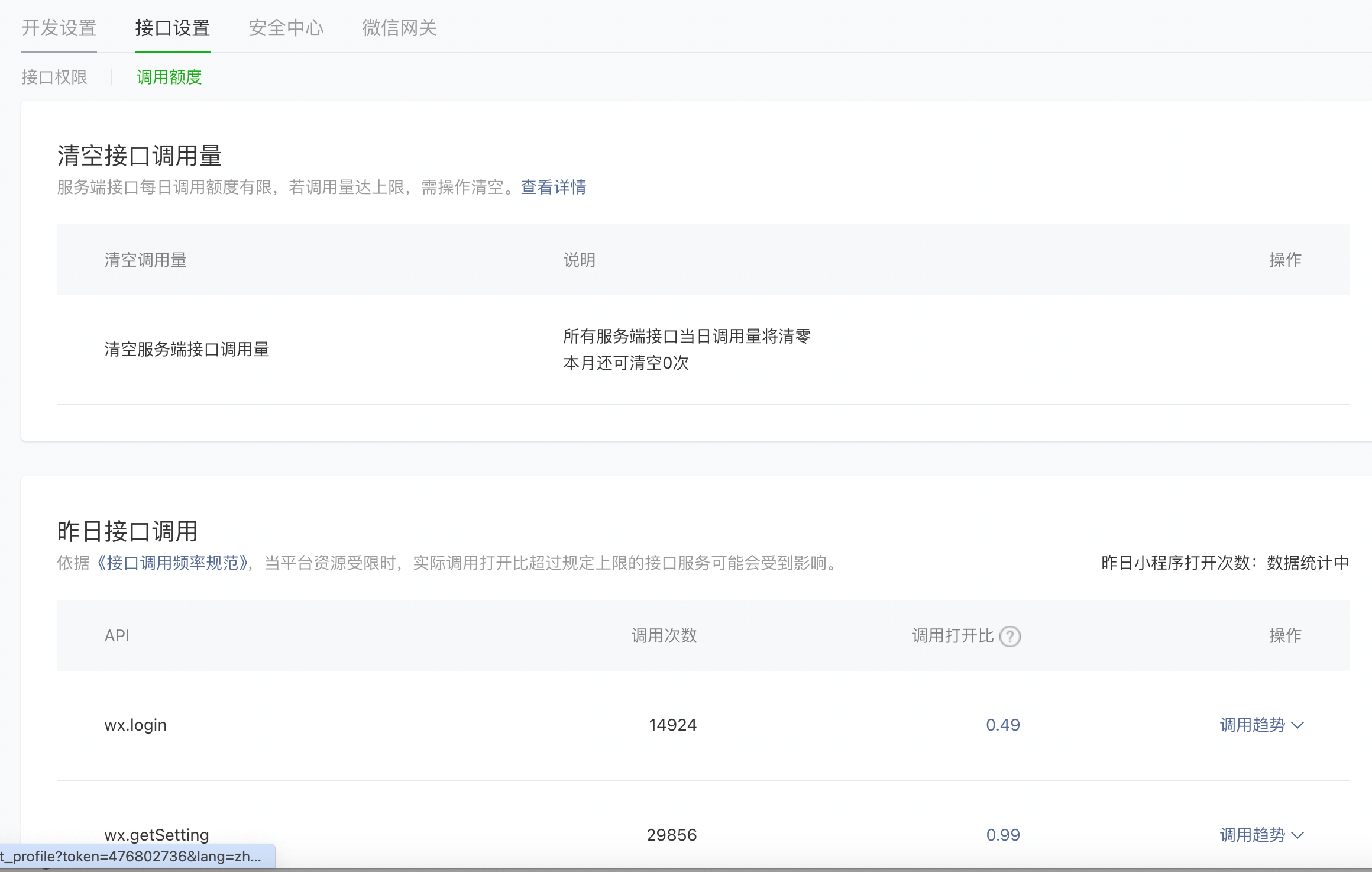The width and height of the screenshot is (1372, 872).
Task: Select the 接口设置 tab
Action: [x=172, y=28]
